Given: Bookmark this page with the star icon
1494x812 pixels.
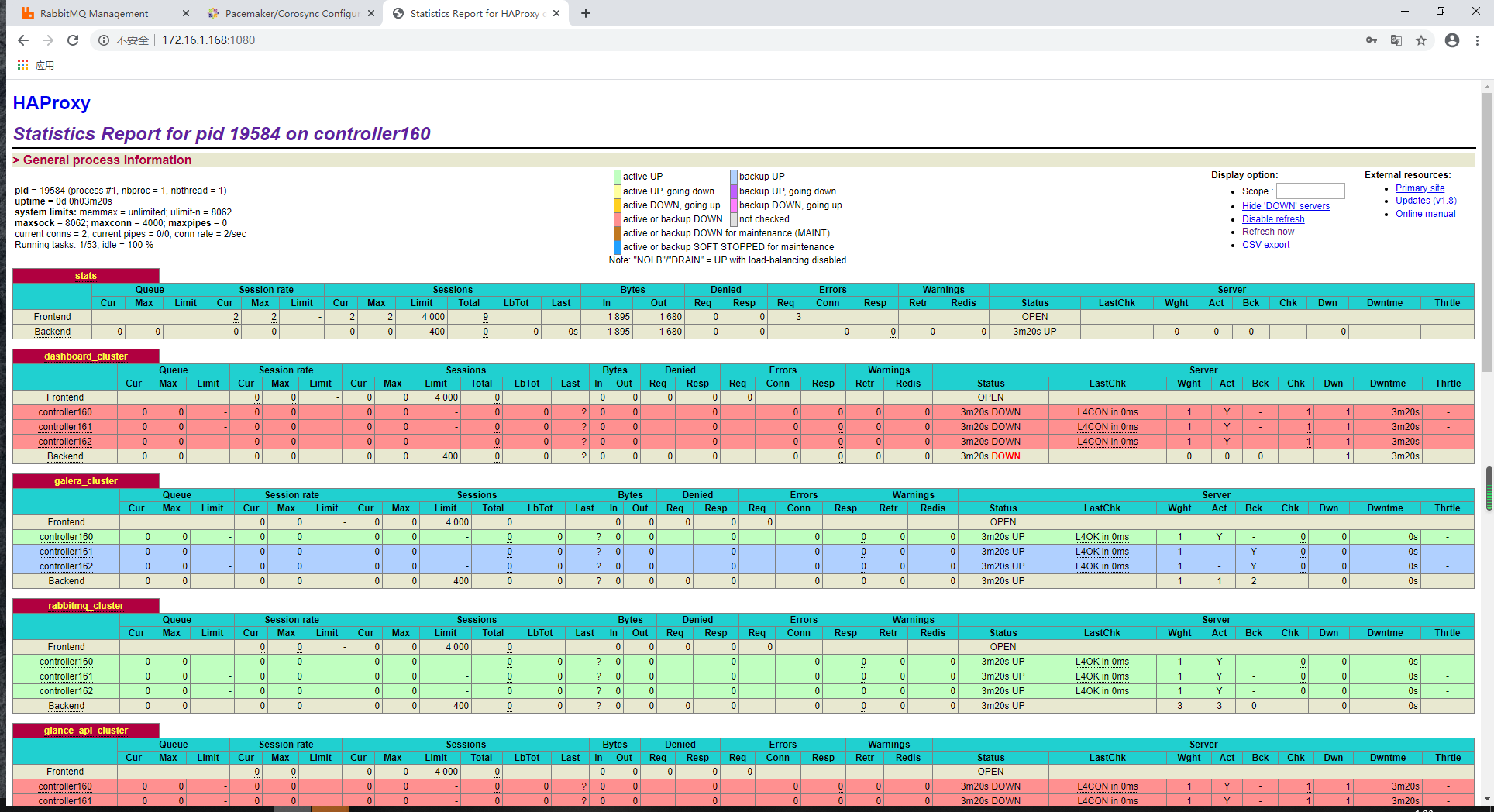Looking at the screenshot, I should pyautogui.click(x=1422, y=40).
